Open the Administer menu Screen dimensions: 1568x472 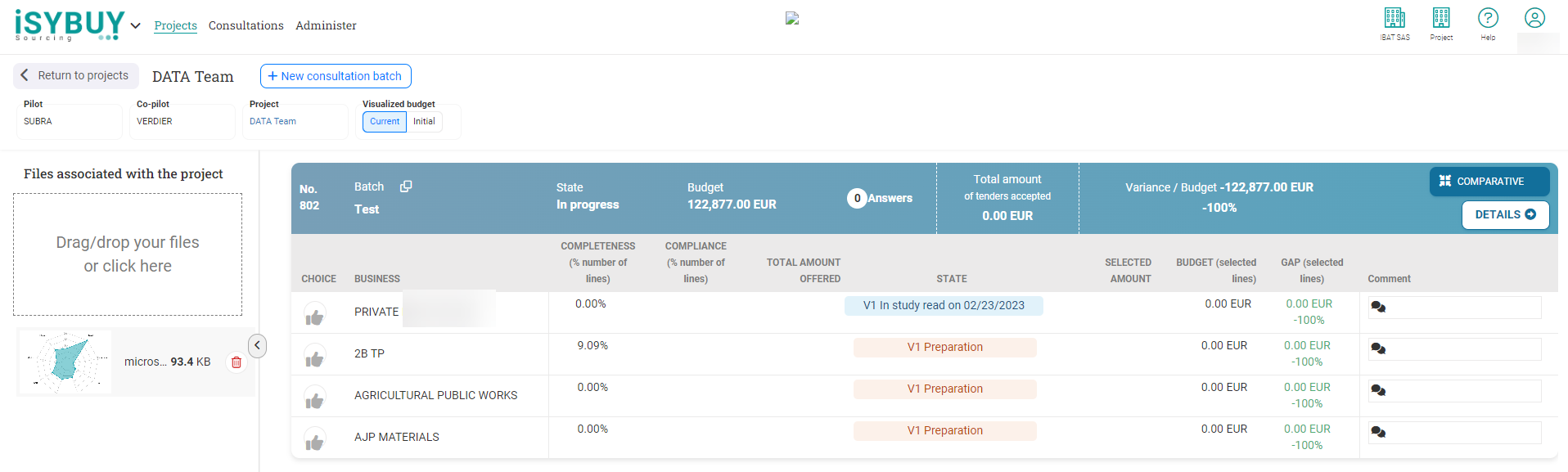pos(326,25)
